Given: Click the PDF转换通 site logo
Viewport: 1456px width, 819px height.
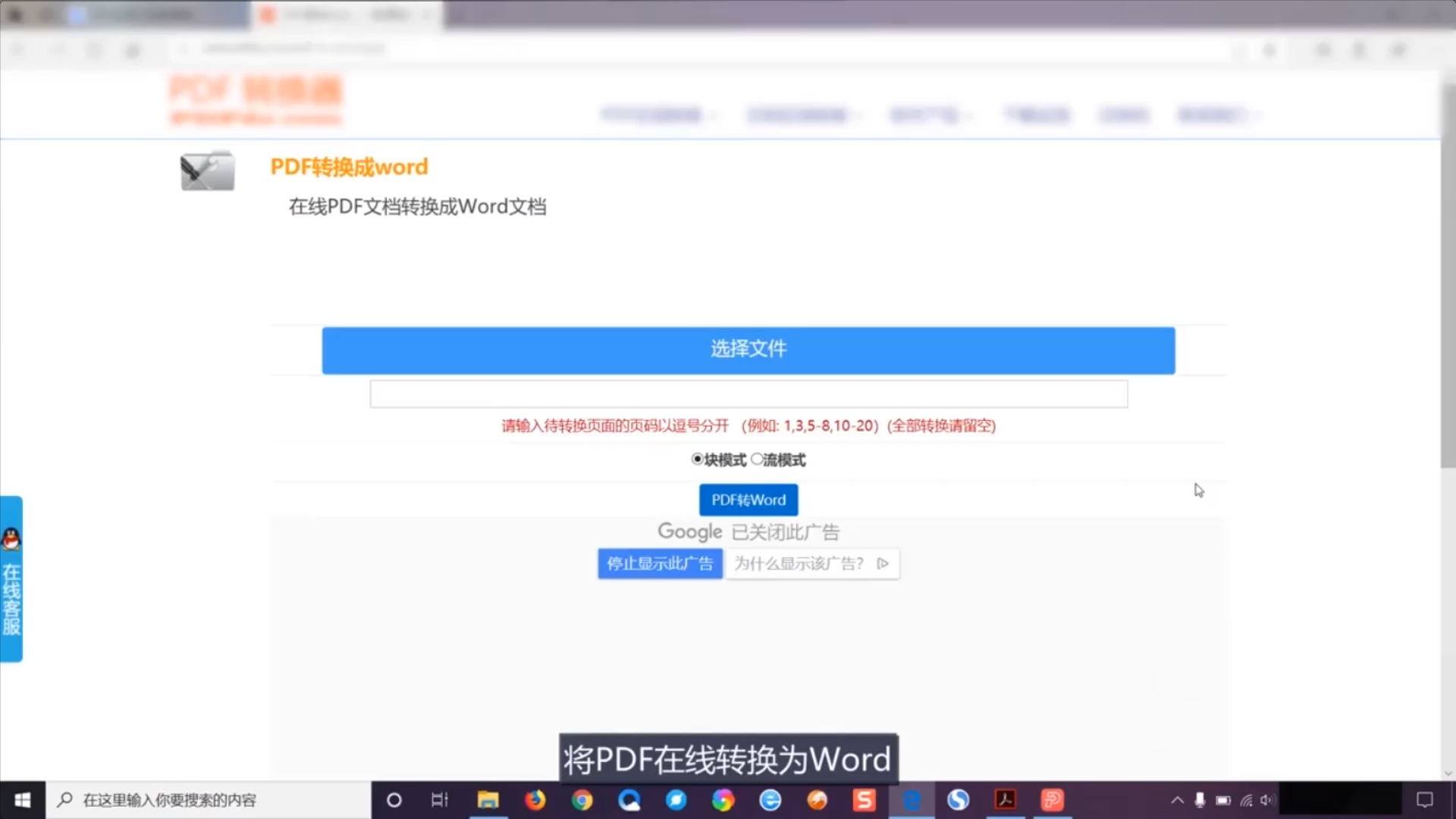Looking at the screenshot, I should (256, 99).
